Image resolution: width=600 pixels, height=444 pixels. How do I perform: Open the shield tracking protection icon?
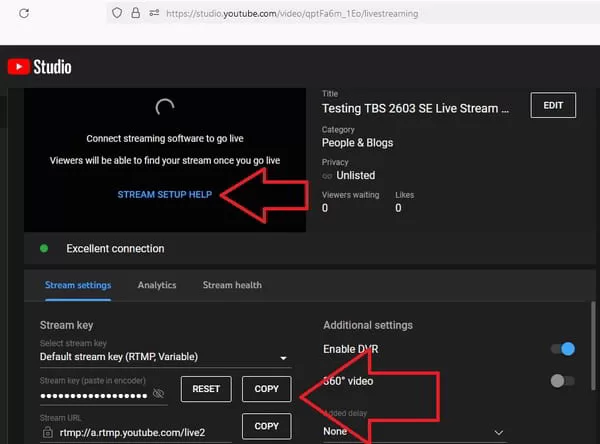point(117,13)
